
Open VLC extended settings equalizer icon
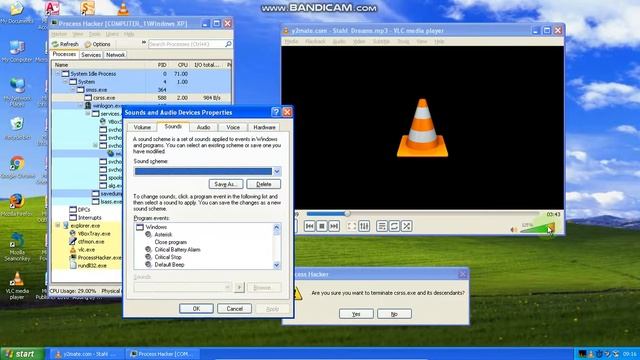click(x=364, y=226)
